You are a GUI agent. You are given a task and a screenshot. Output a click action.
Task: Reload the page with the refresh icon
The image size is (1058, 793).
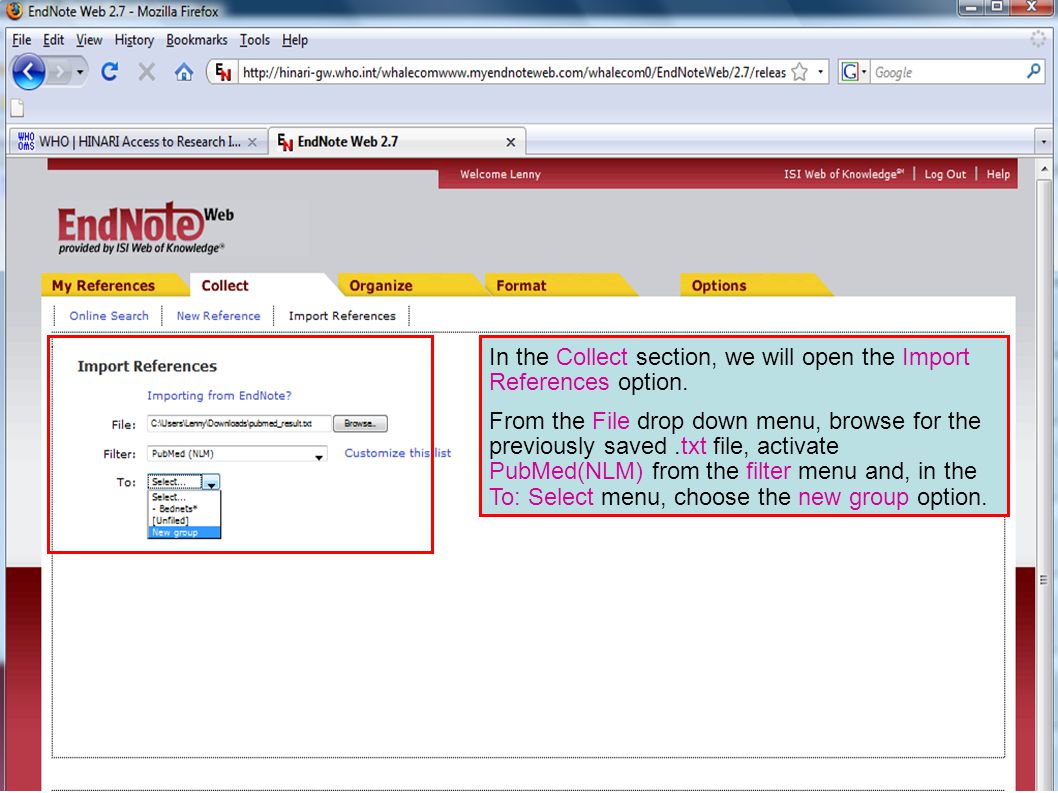click(109, 72)
